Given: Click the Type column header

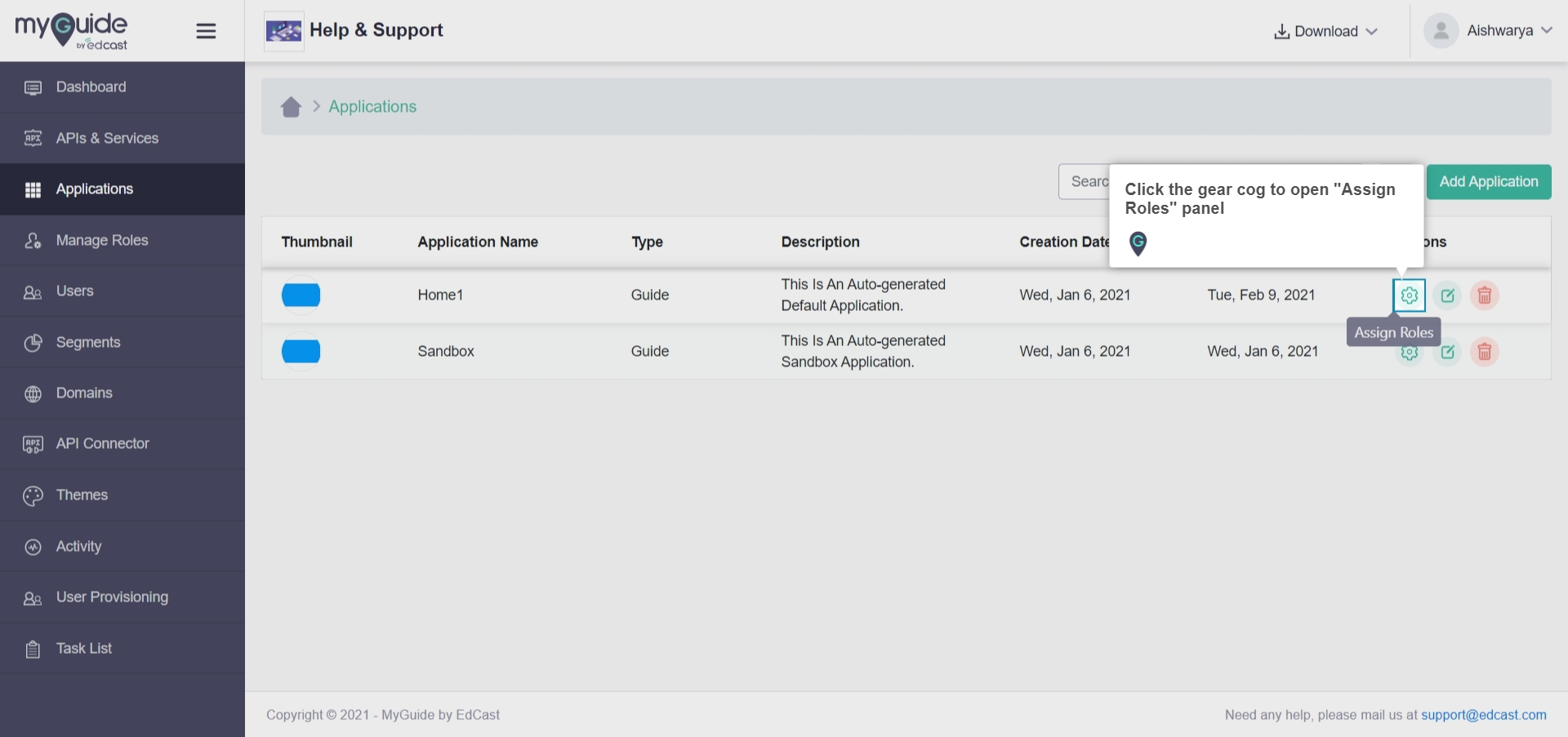Looking at the screenshot, I should [x=647, y=242].
